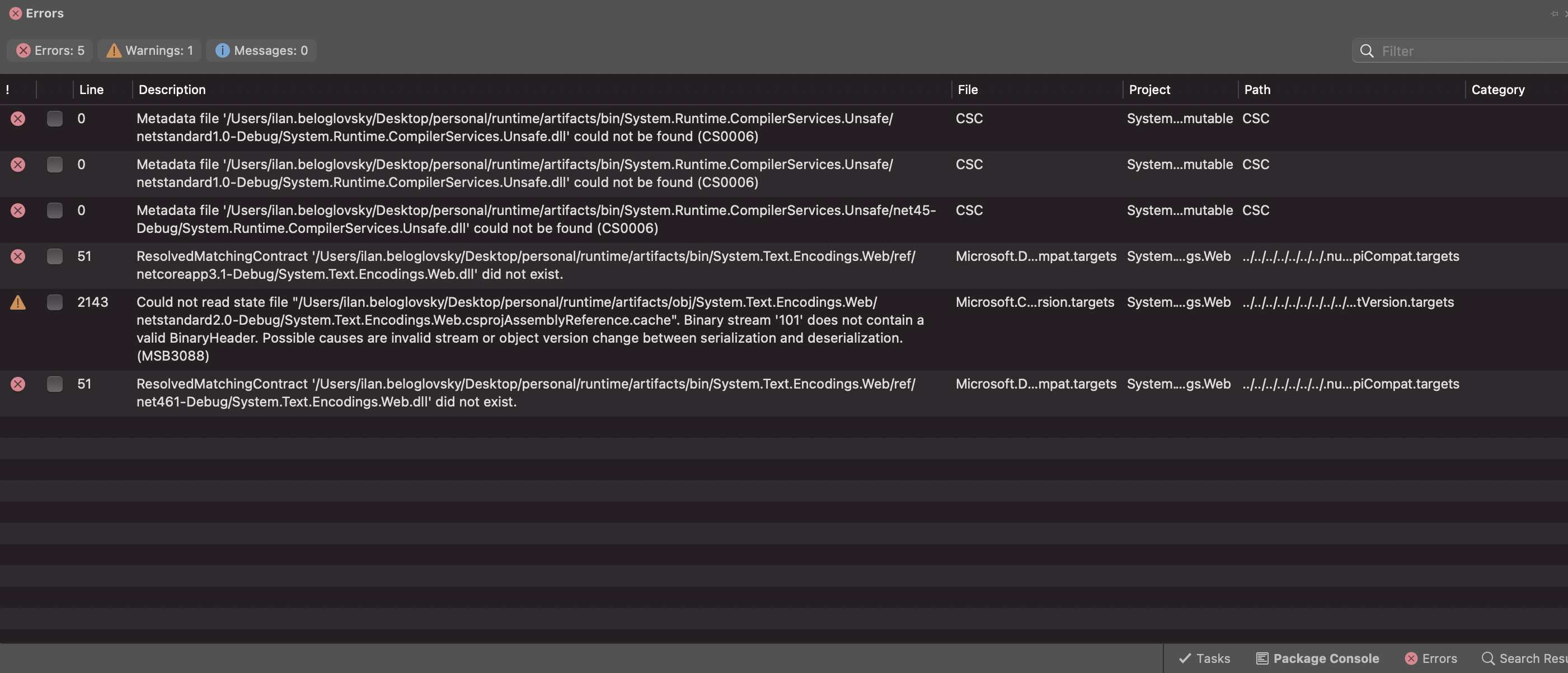Viewport: 1568px width, 673px height.
Task: Click the error icon next to Errors: 5
Action: point(24,50)
